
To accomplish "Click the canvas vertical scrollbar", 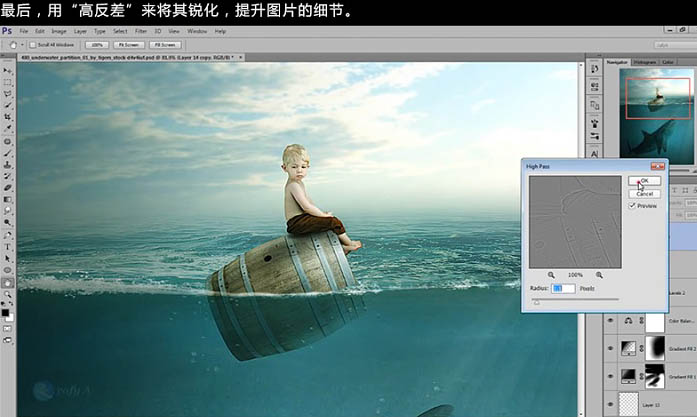I will click(581, 240).
